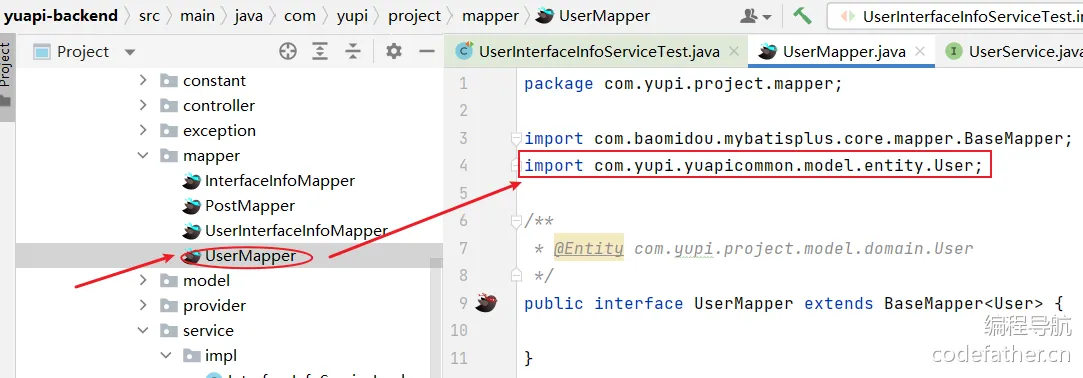Expand the exception folder
This screenshot has width=1083, height=378.
(143, 130)
